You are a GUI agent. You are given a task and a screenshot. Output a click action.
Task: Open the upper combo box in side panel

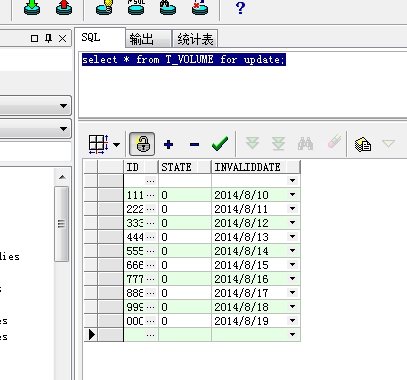(x=63, y=106)
